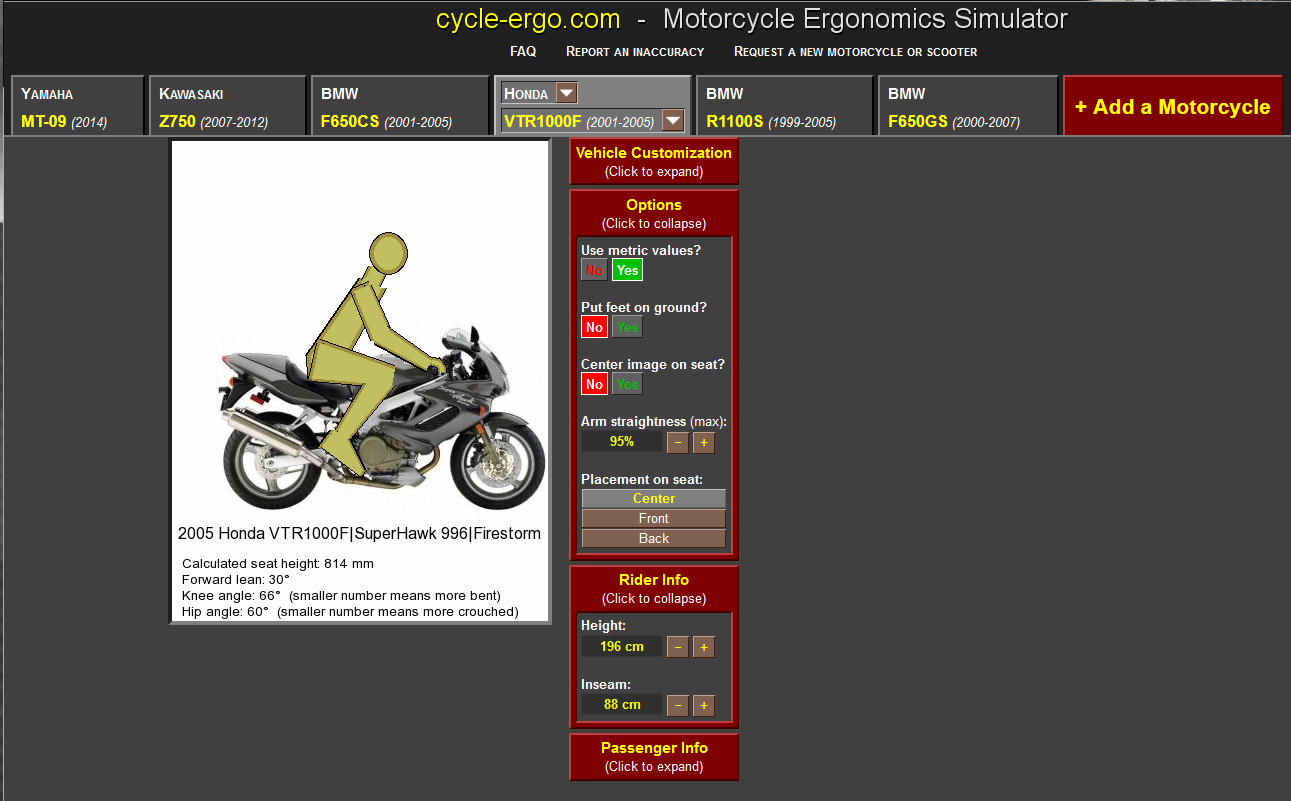Open the VTR1000F model dropdown arrow
The image size is (1291, 801).
pyautogui.click(x=673, y=121)
